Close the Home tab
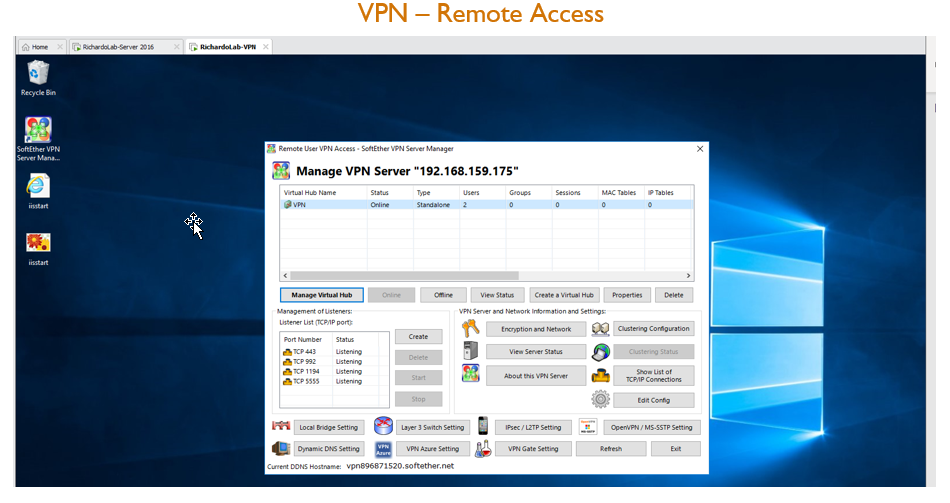Screen dimensions: 950x503 point(60,47)
